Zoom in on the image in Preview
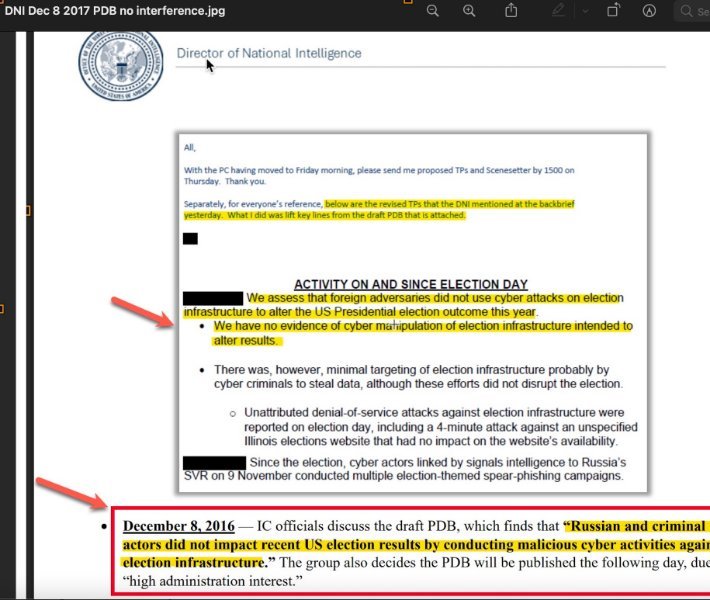This screenshot has height=600, width=710. click(x=469, y=10)
